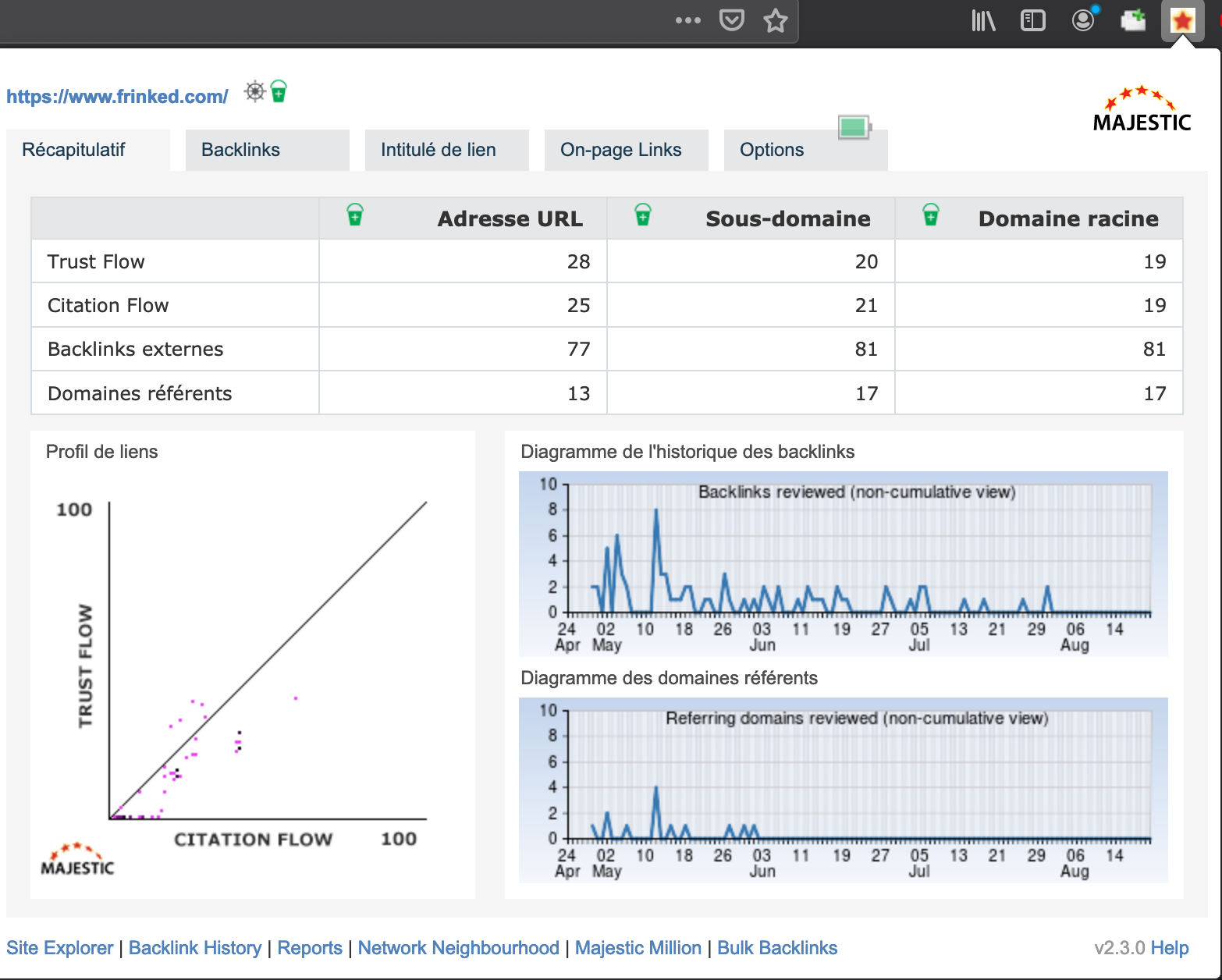Open the Intitulé de lien tab
This screenshot has width=1222, height=980.
point(447,150)
